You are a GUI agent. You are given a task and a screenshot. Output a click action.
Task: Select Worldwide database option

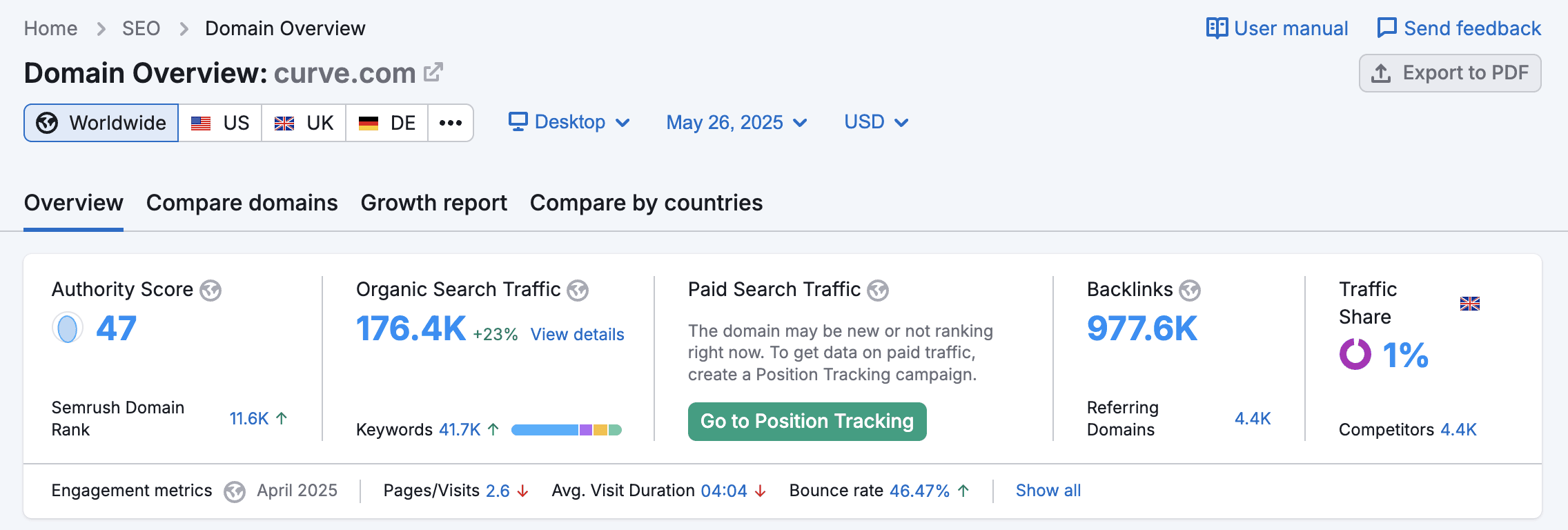(x=101, y=123)
